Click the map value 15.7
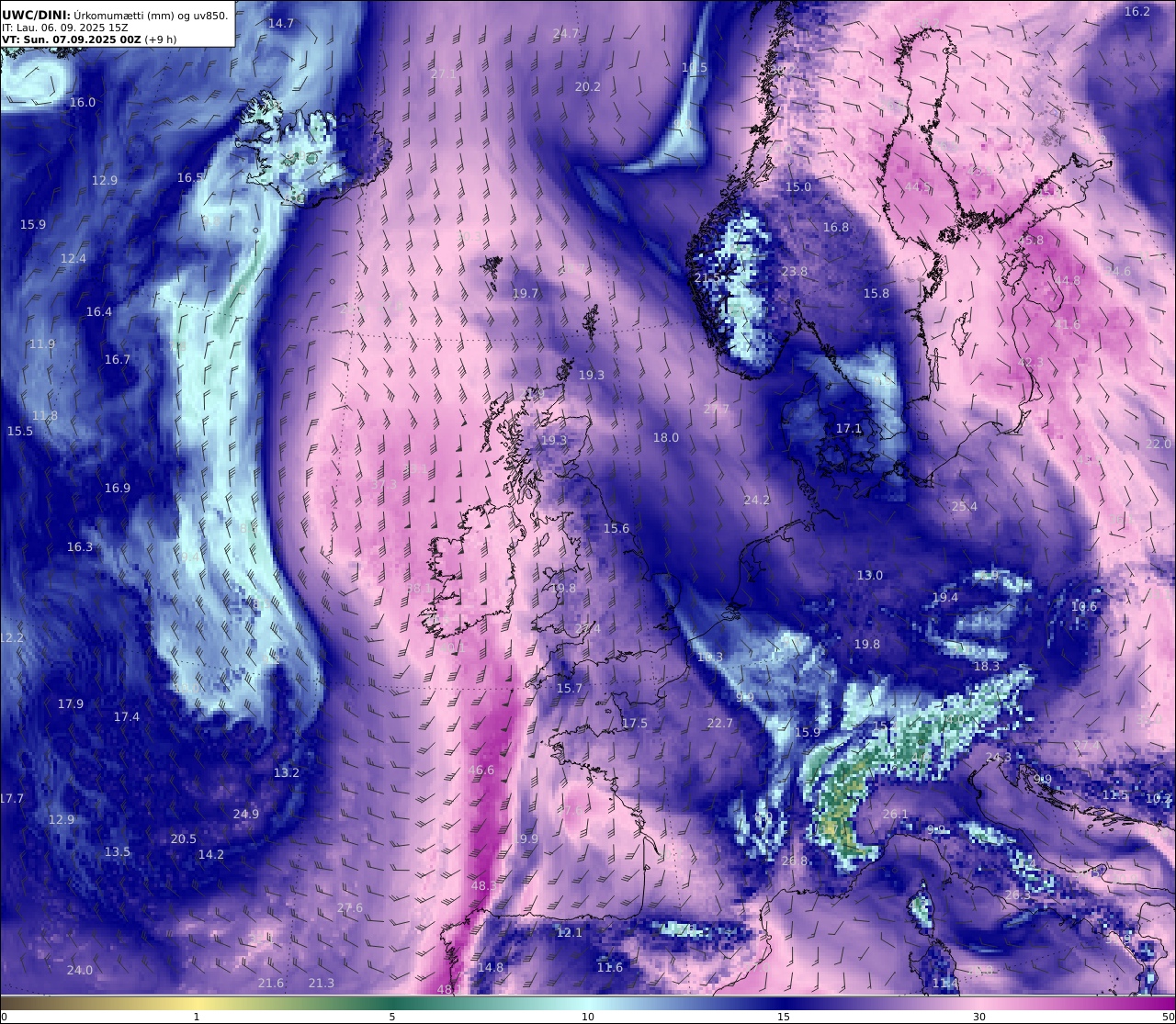Viewport: 1176px width, 1024px height. coord(570,688)
